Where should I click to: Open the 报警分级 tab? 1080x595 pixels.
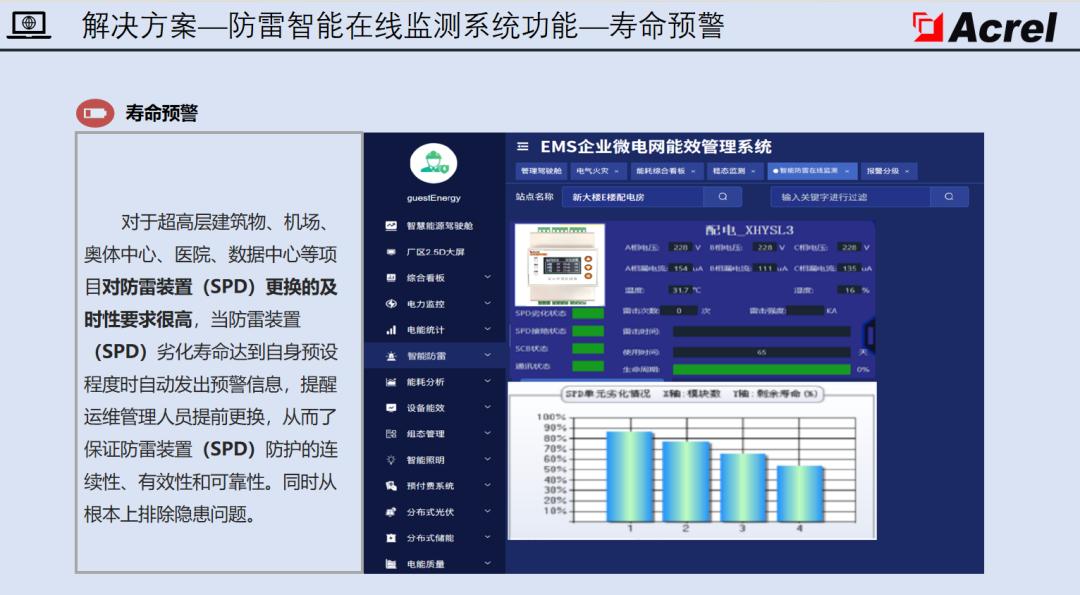pos(889,171)
